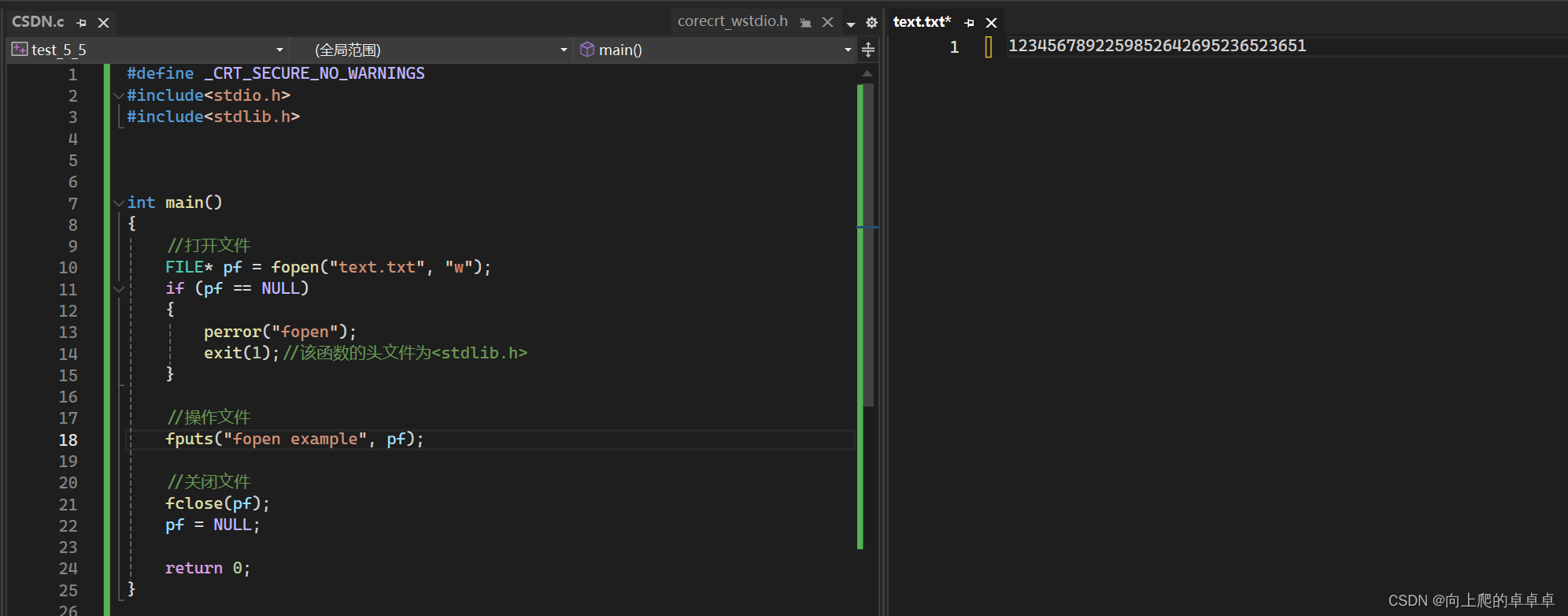
Task: Close the CSDN.c tab
Action: [103, 23]
